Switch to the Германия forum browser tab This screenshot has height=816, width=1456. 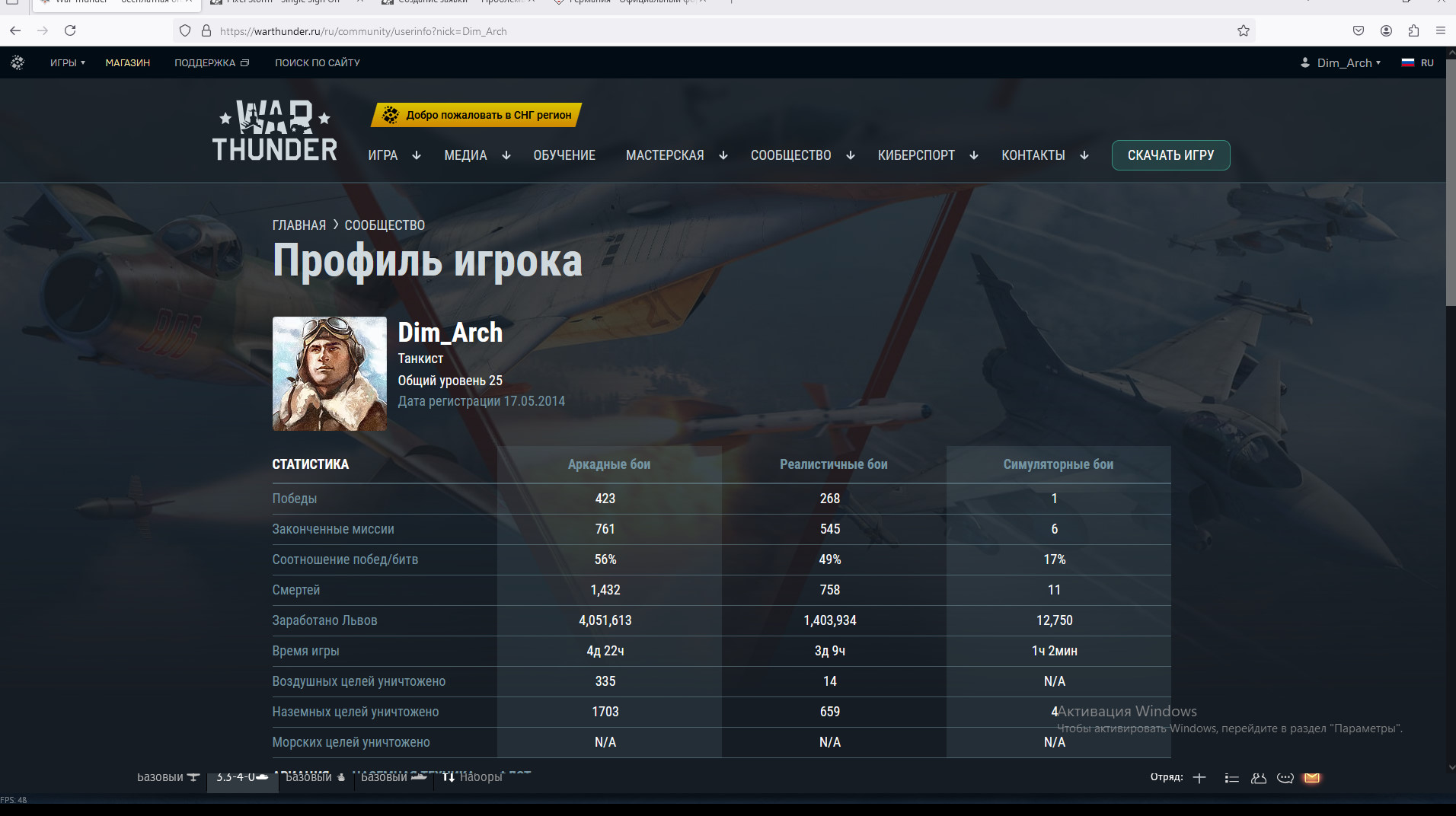pyautogui.click(x=631, y=2)
